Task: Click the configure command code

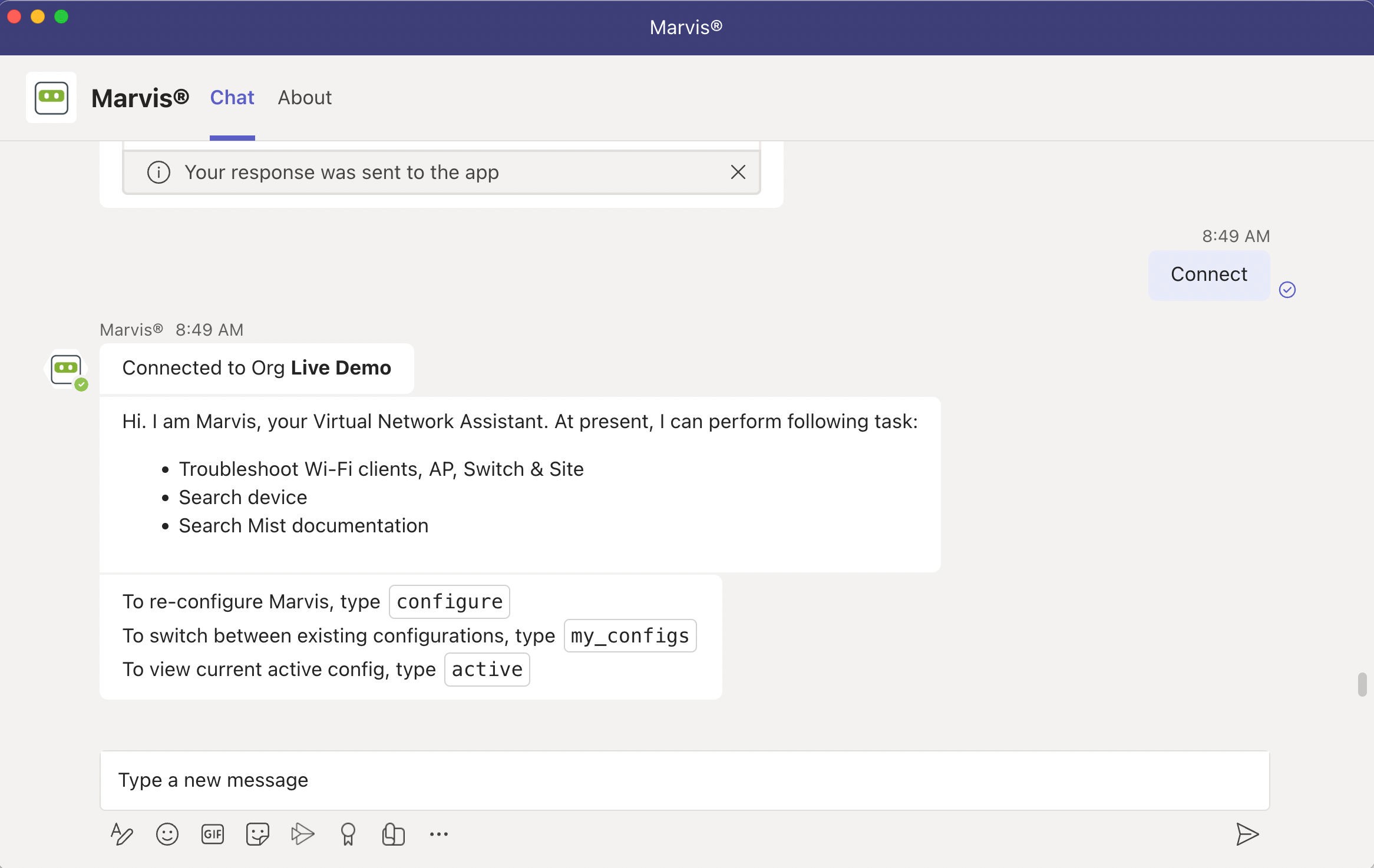Action: pos(449,602)
